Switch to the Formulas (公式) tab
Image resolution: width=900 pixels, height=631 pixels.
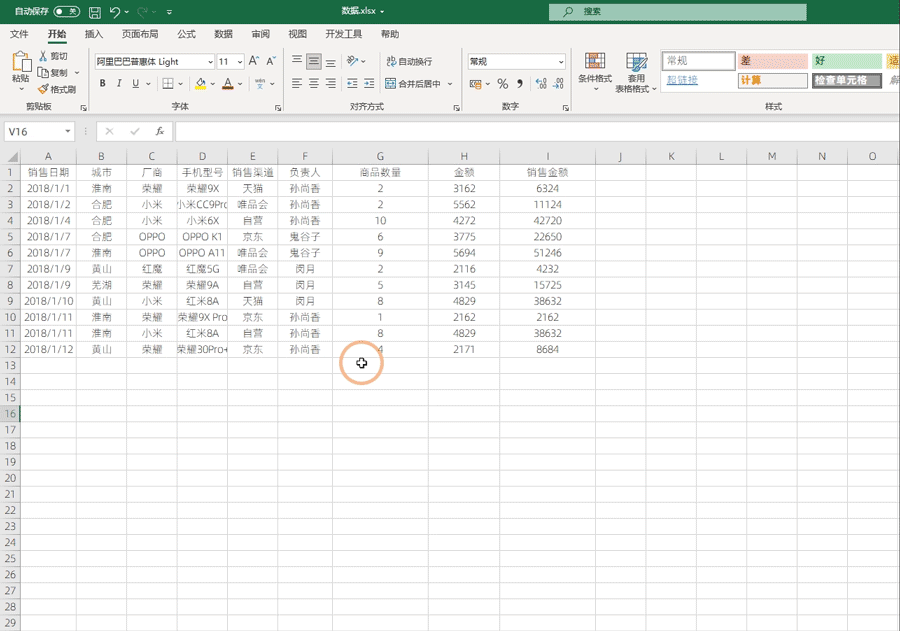[x=186, y=34]
